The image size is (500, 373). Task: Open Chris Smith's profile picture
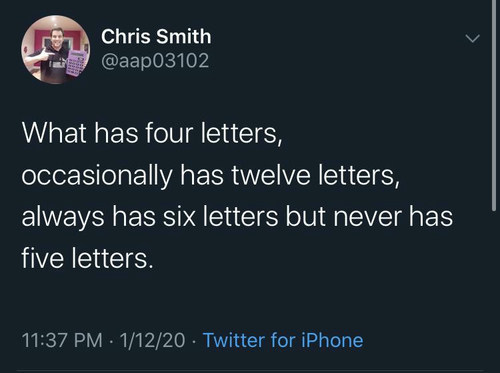coord(56,50)
